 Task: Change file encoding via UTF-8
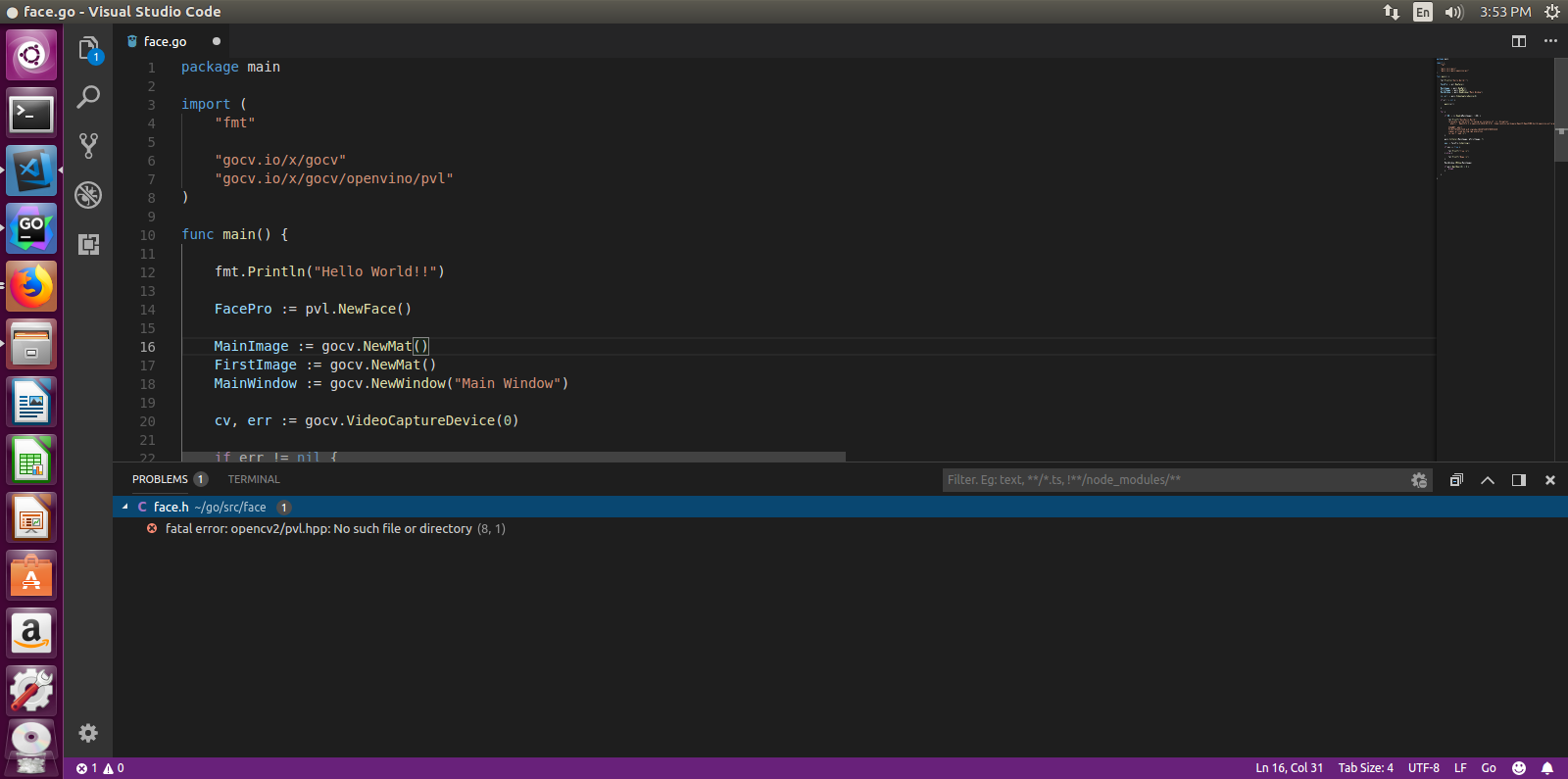[x=1423, y=768]
